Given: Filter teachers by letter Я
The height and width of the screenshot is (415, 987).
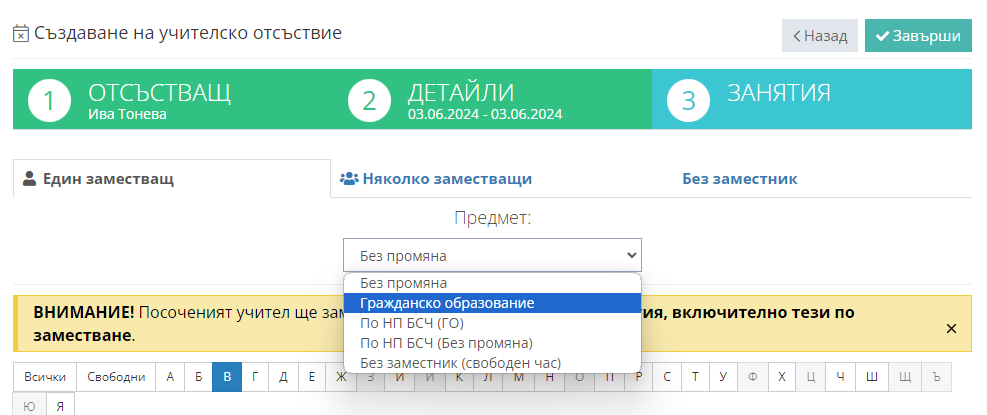Looking at the screenshot, I should (x=60, y=406).
